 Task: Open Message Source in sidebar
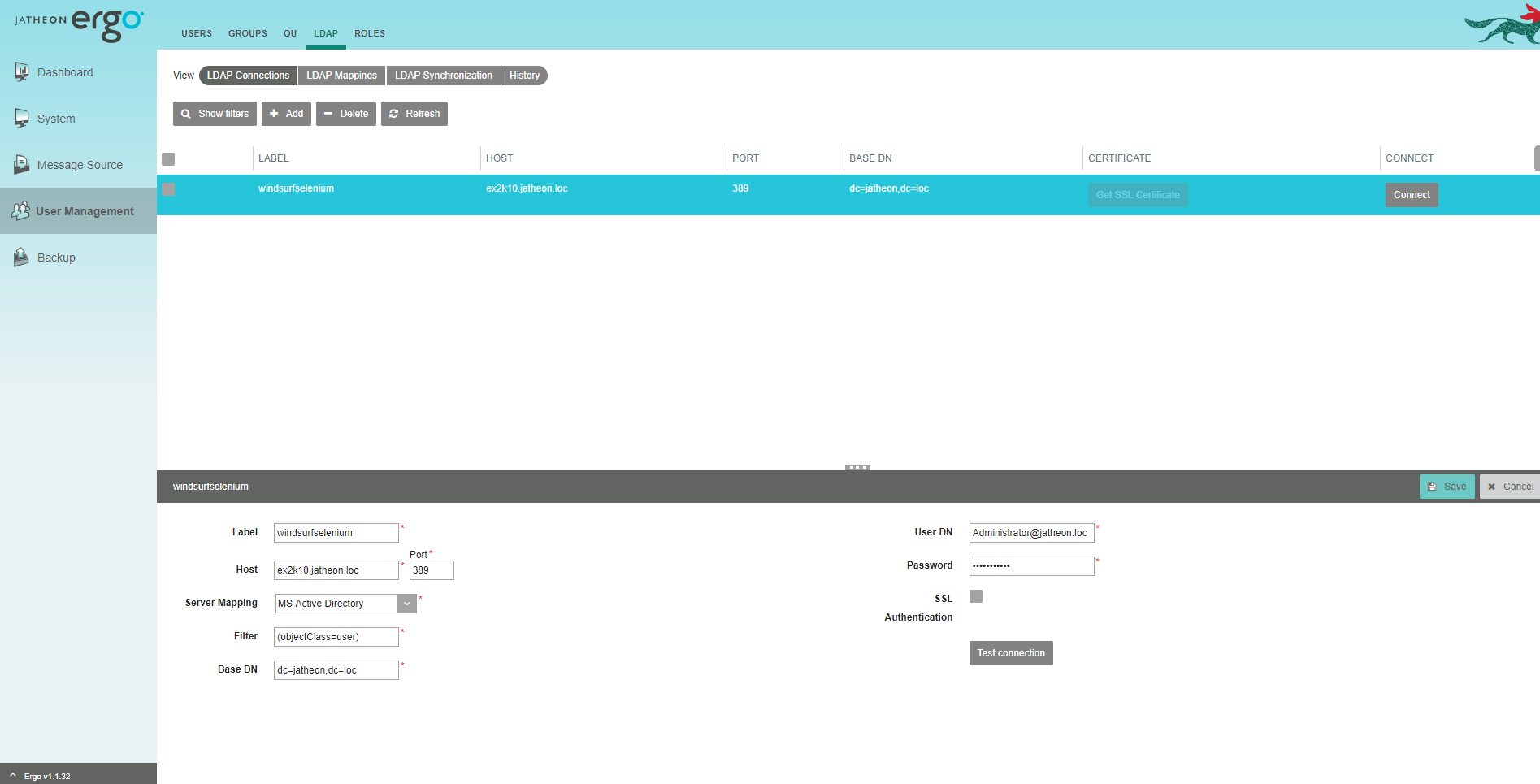pyautogui.click(x=80, y=165)
